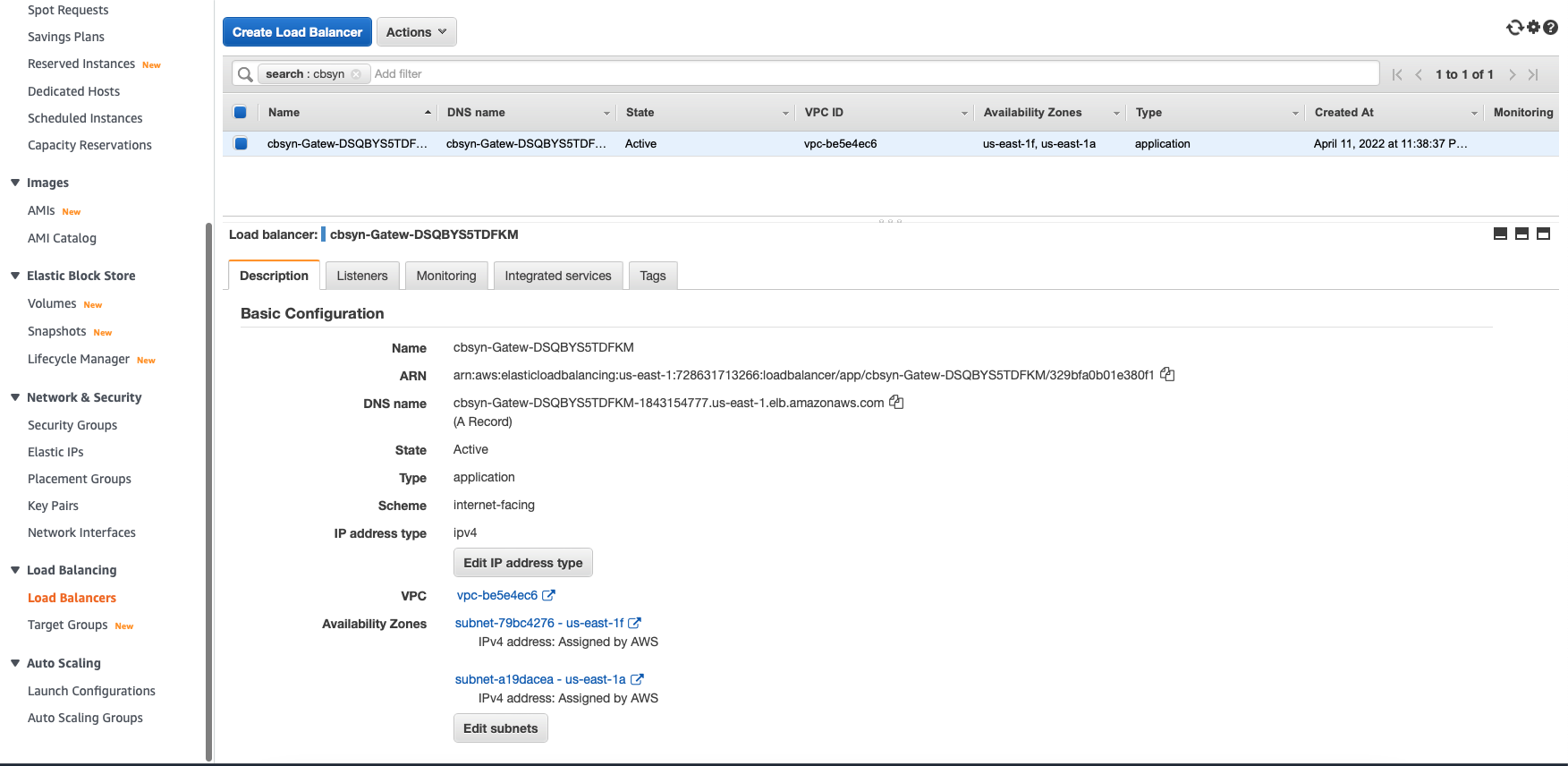1568x766 pixels.
Task: Open the Tags tab
Action: tap(653, 276)
